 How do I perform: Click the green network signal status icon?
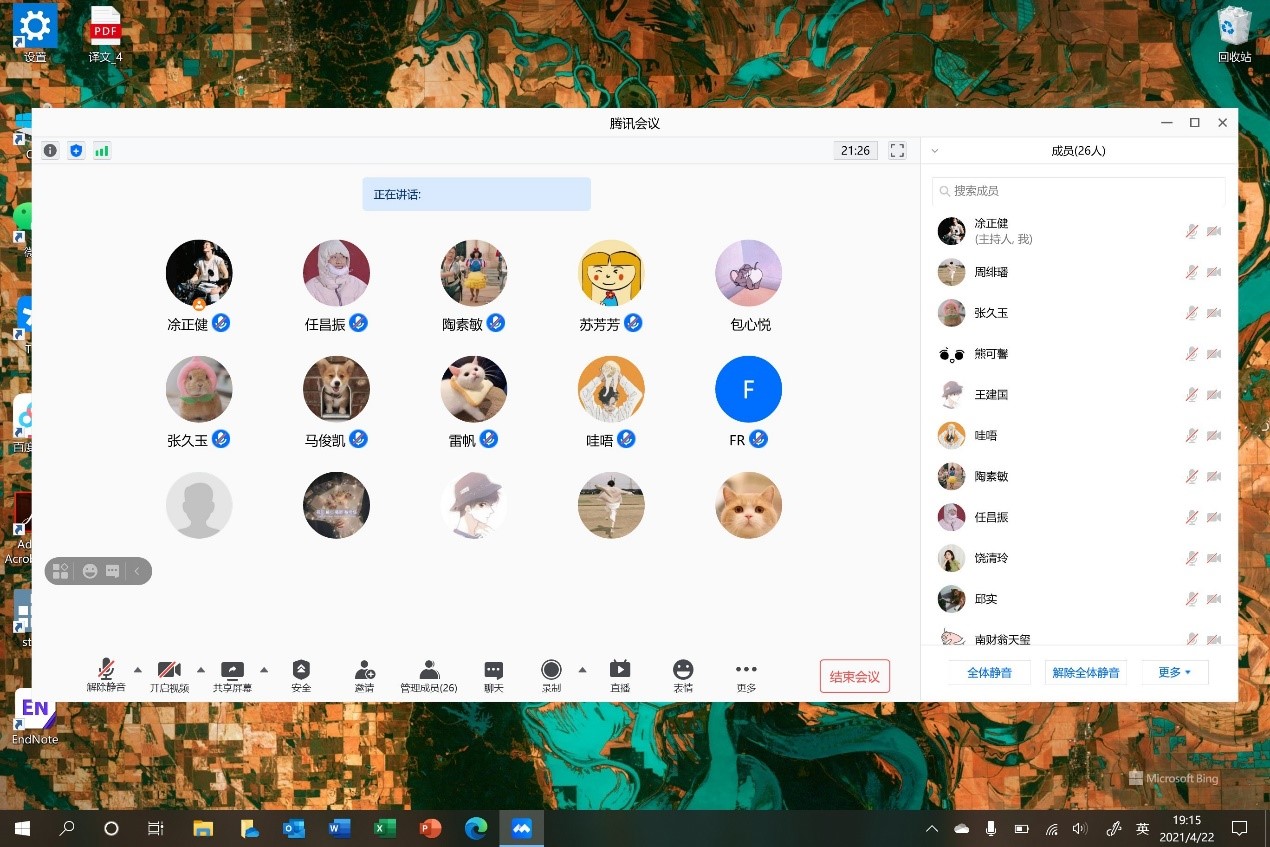(x=102, y=151)
